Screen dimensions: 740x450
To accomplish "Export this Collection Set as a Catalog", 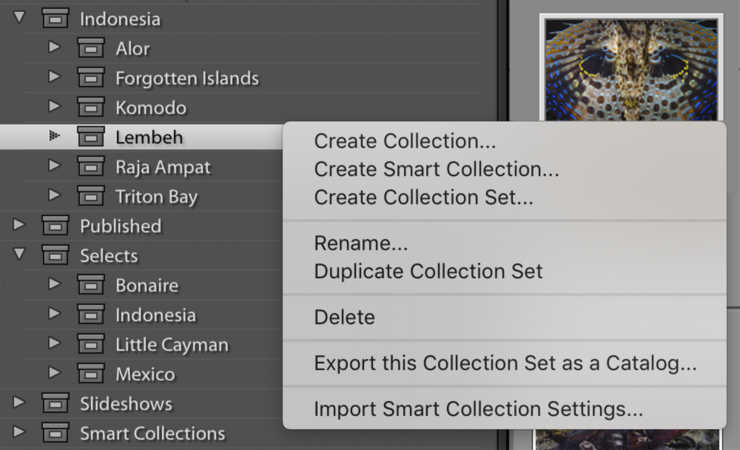I will point(505,363).
